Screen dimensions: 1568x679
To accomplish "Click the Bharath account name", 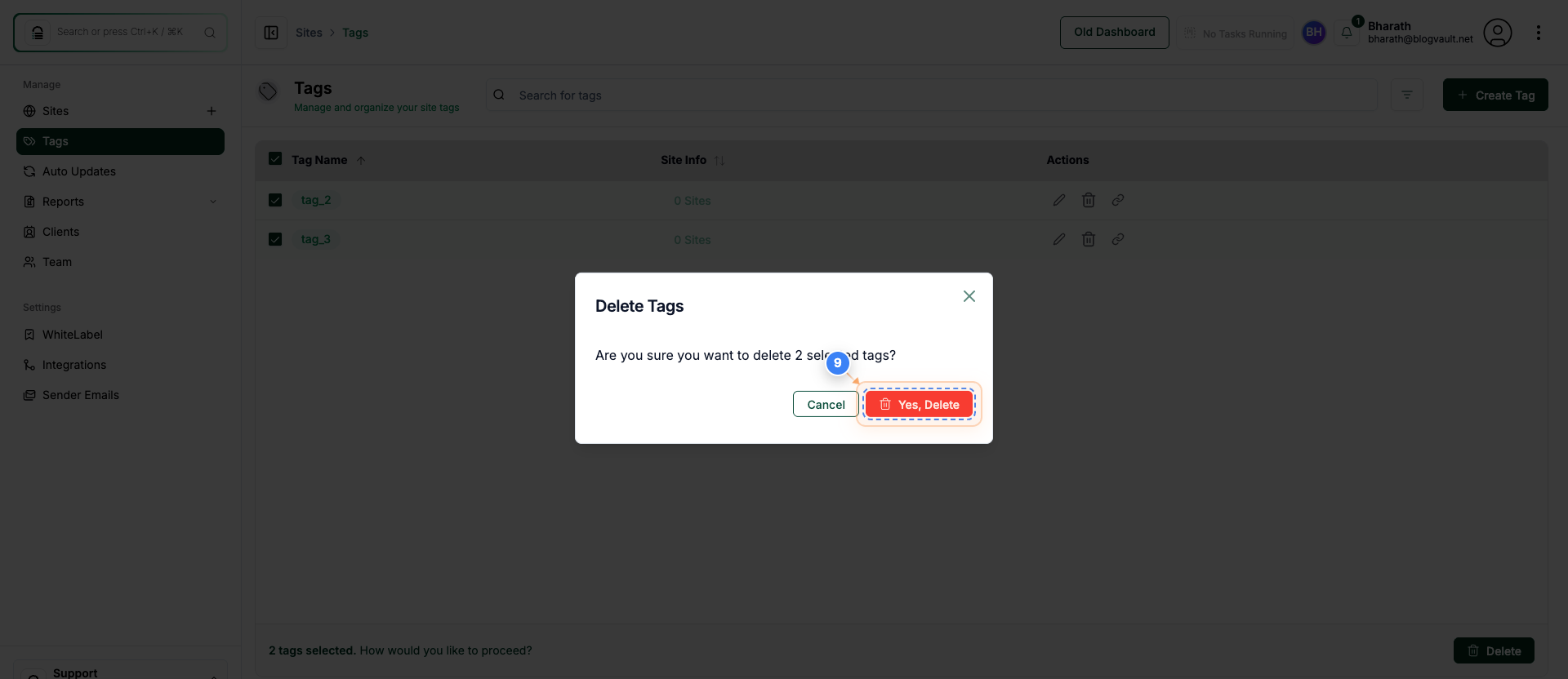I will coord(1389,26).
